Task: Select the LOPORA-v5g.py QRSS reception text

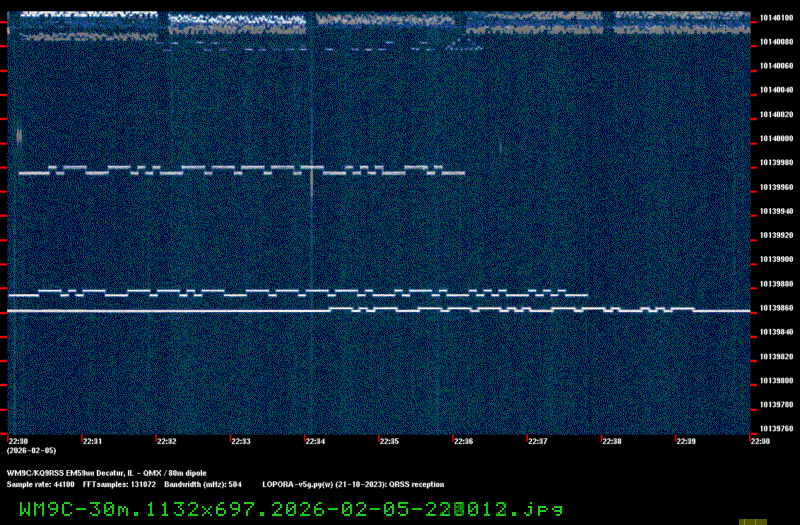Action: point(353,485)
